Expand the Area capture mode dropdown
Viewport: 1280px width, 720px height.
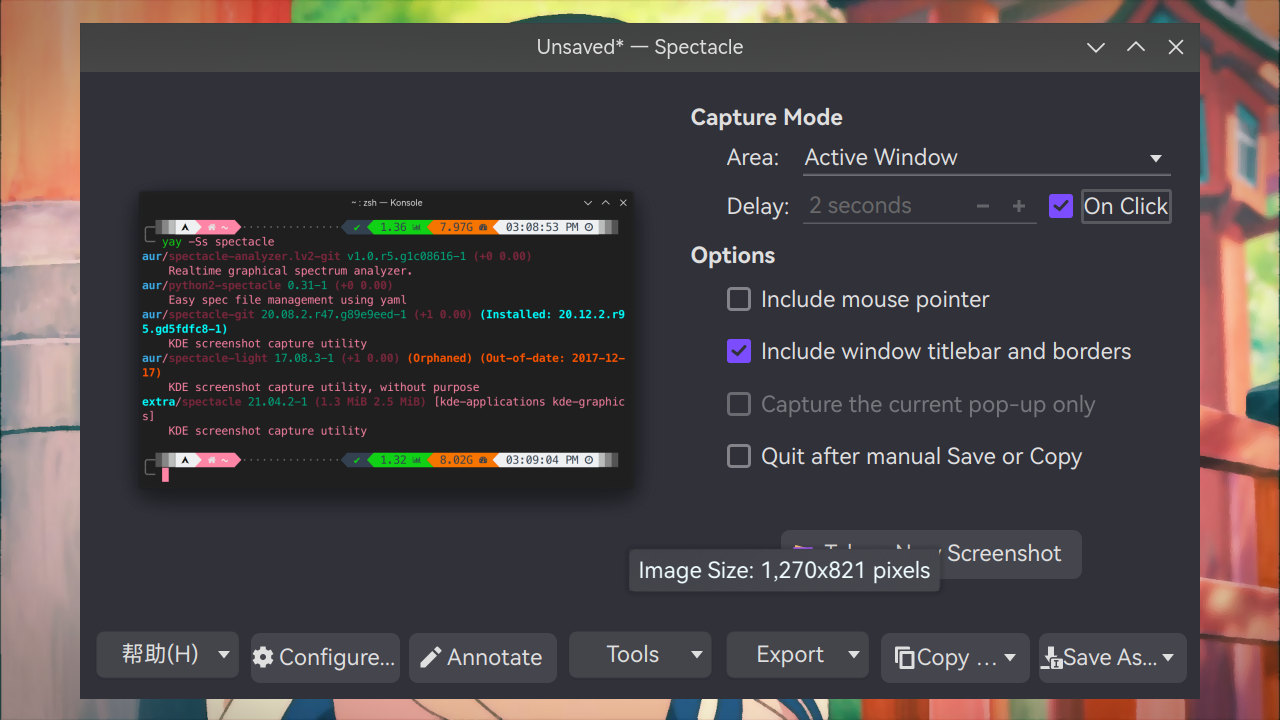[986, 158]
